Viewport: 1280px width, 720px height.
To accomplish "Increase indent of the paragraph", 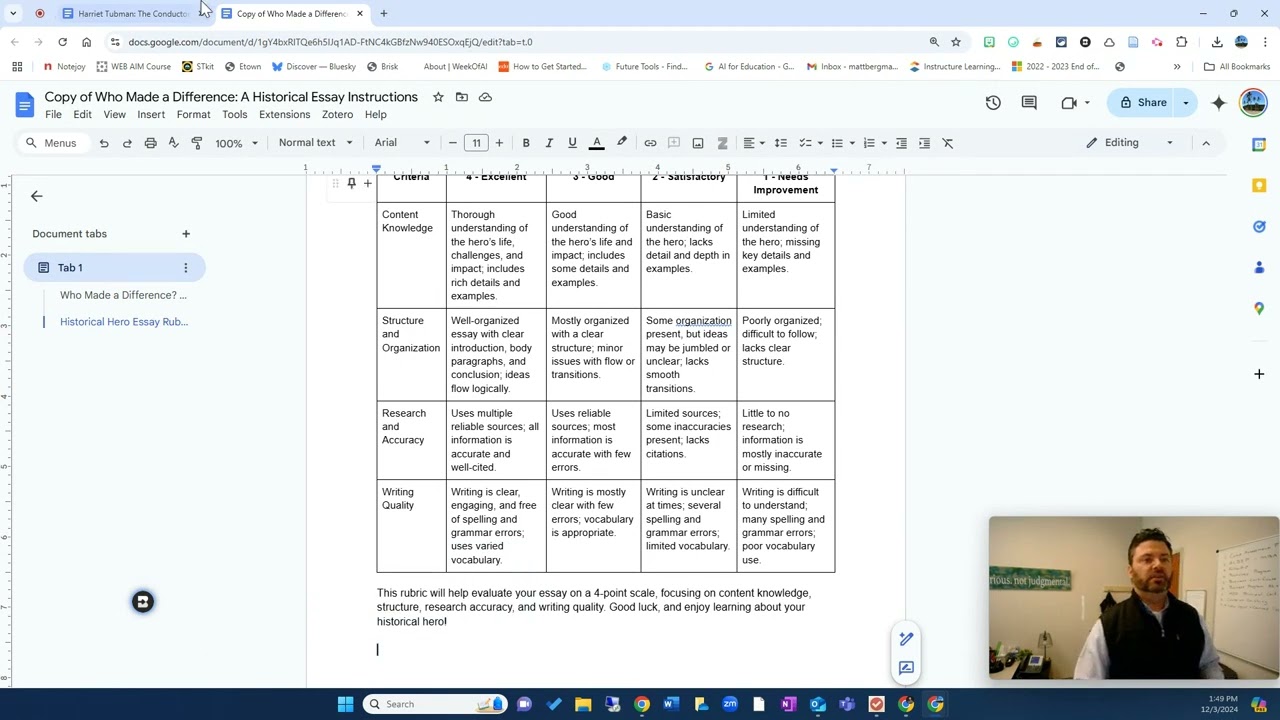I will tap(924, 143).
